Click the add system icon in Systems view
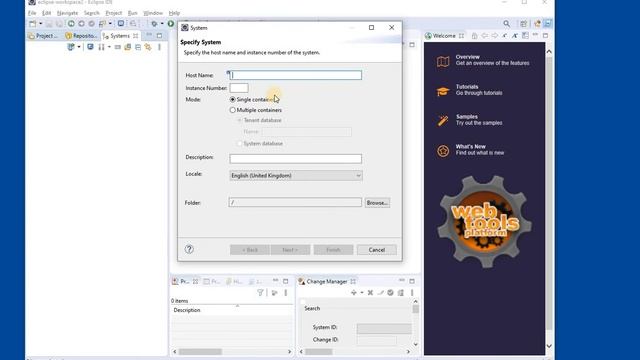Image resolution: width=640 pixels, height=360 pixels. 71,47
